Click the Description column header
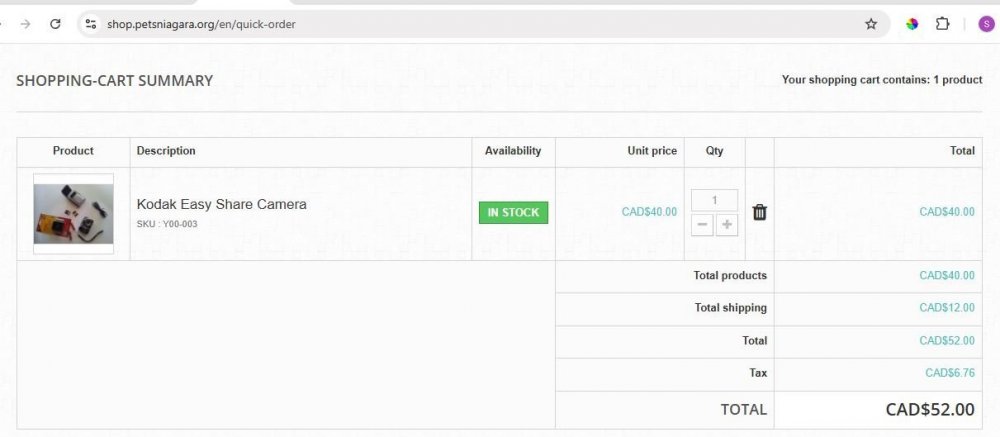Screen dimensions: 1000x437 point(166,151)
